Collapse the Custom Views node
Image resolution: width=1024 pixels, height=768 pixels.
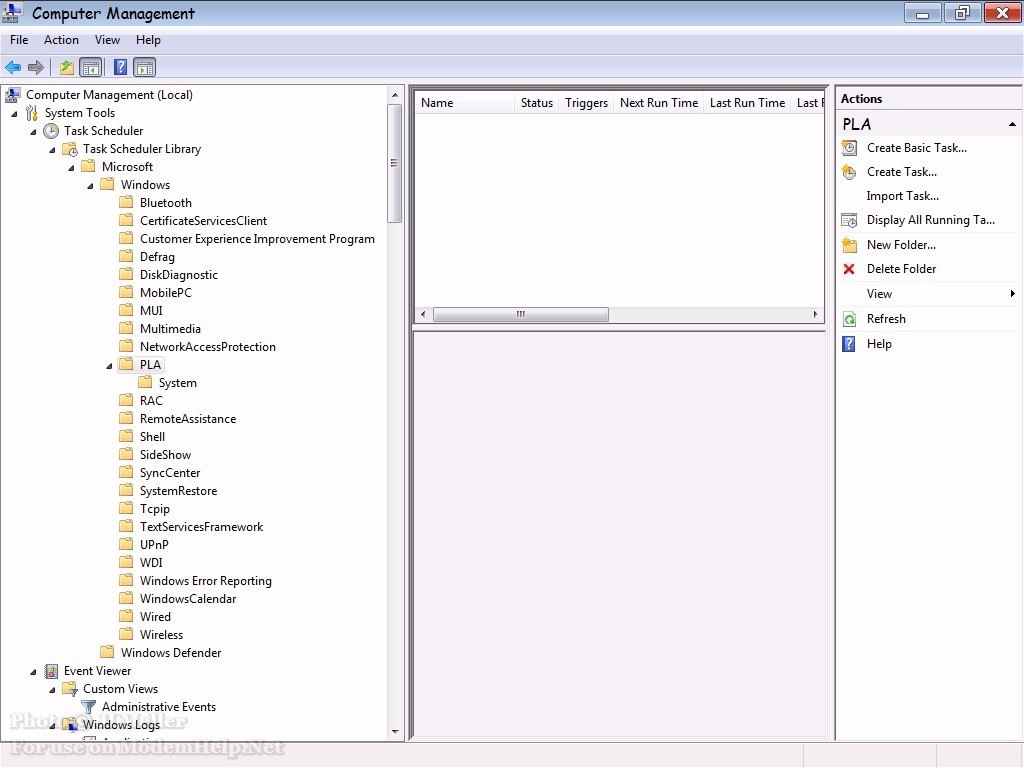(52, 690)
